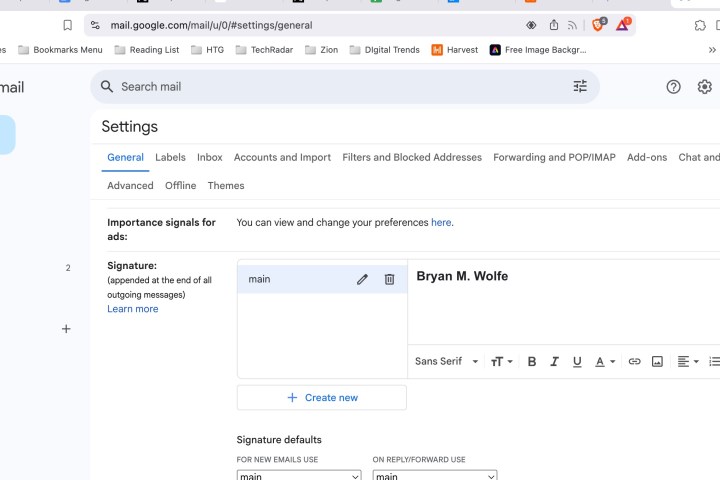The image size is (720, 480).
Task: Open Filters and Blocked Addresses tab
Action: pyautogui.click(x=411, y=157)
